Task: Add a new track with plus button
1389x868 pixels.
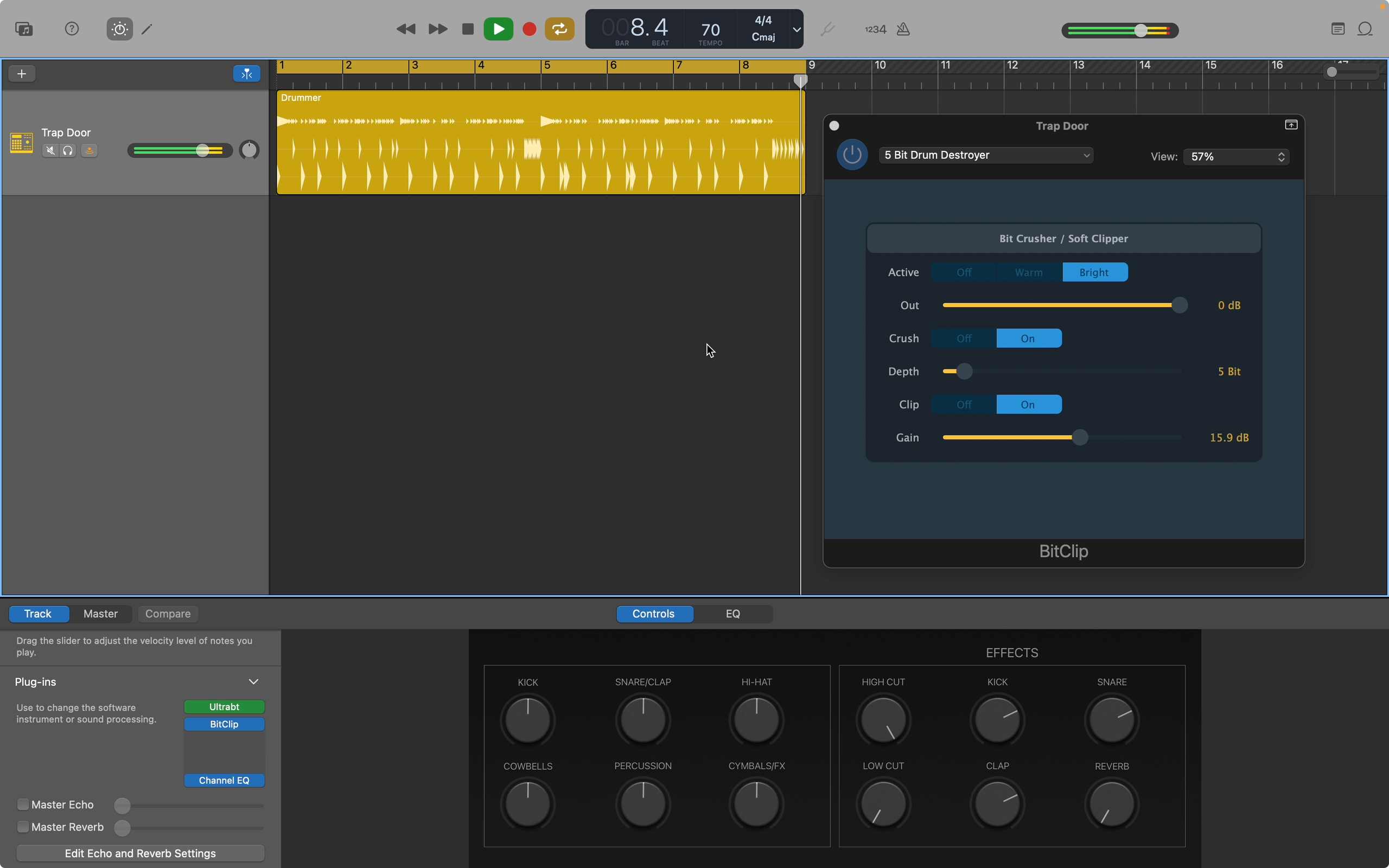Action: click(22, 73)
